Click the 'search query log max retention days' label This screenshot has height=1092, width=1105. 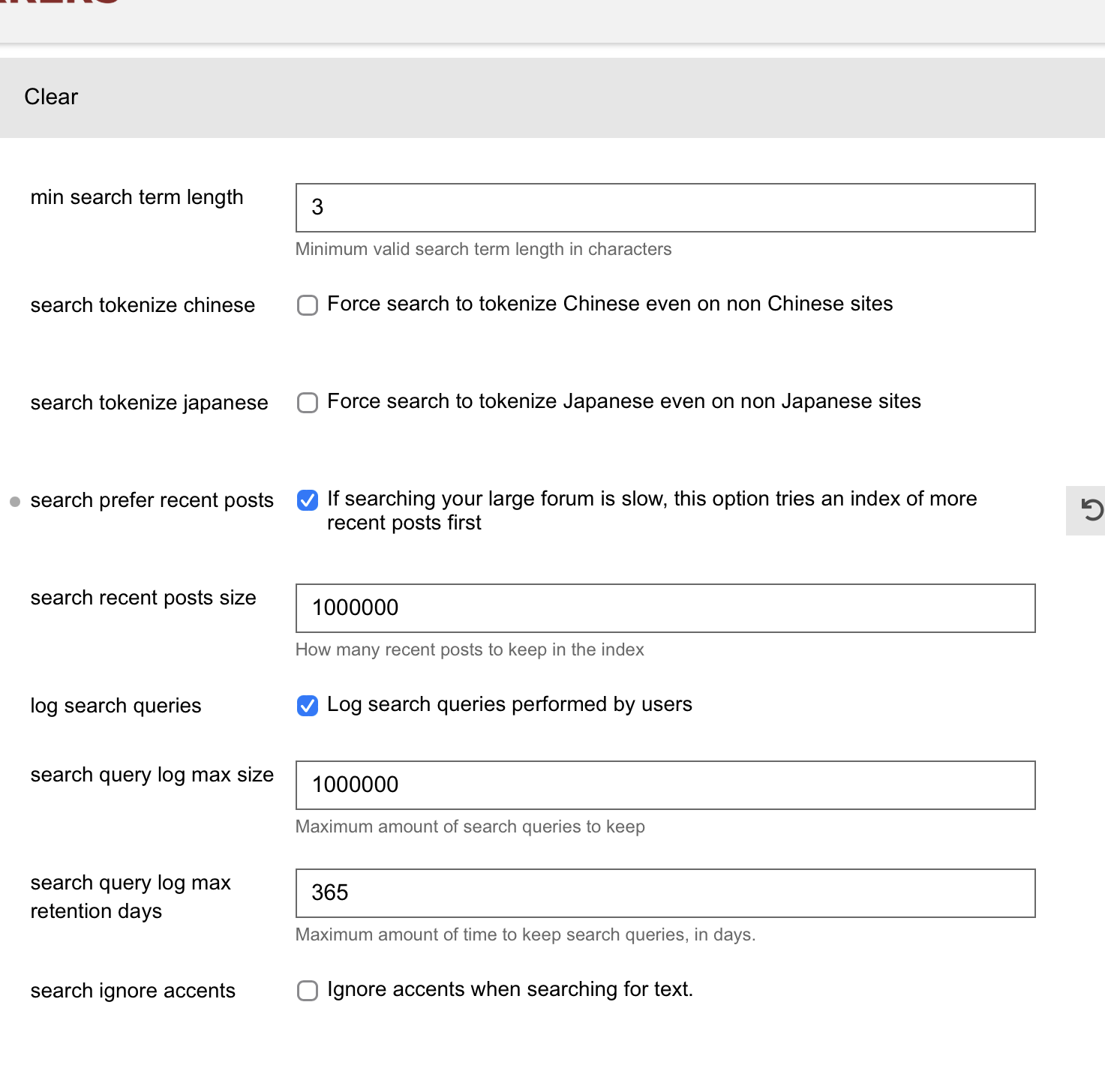[131, 897]
